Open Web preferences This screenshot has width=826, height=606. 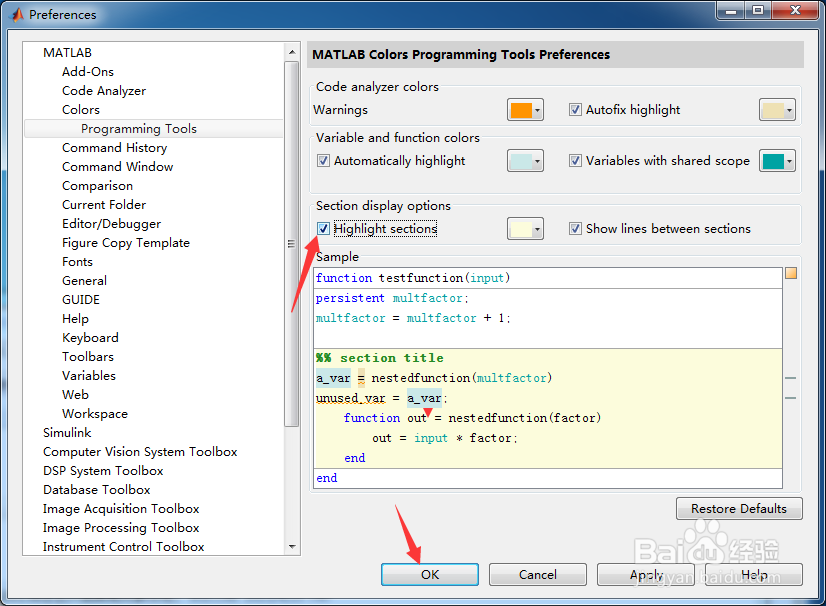coord(75,394)
